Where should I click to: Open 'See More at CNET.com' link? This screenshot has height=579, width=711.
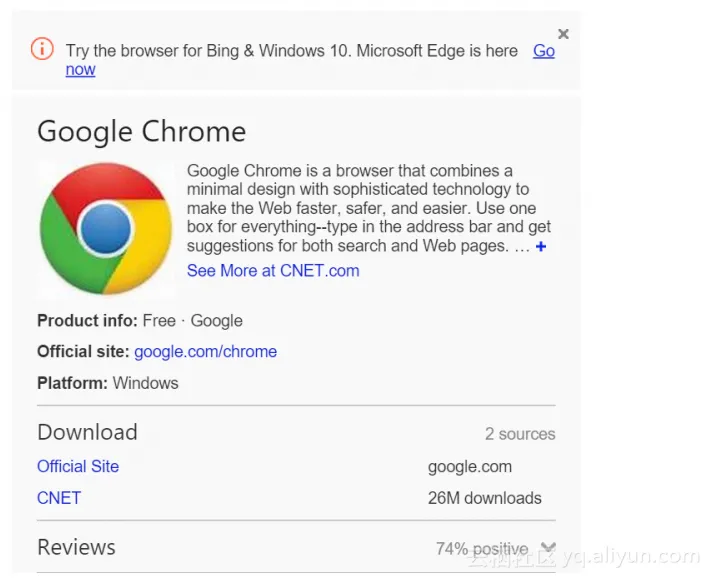273,271
